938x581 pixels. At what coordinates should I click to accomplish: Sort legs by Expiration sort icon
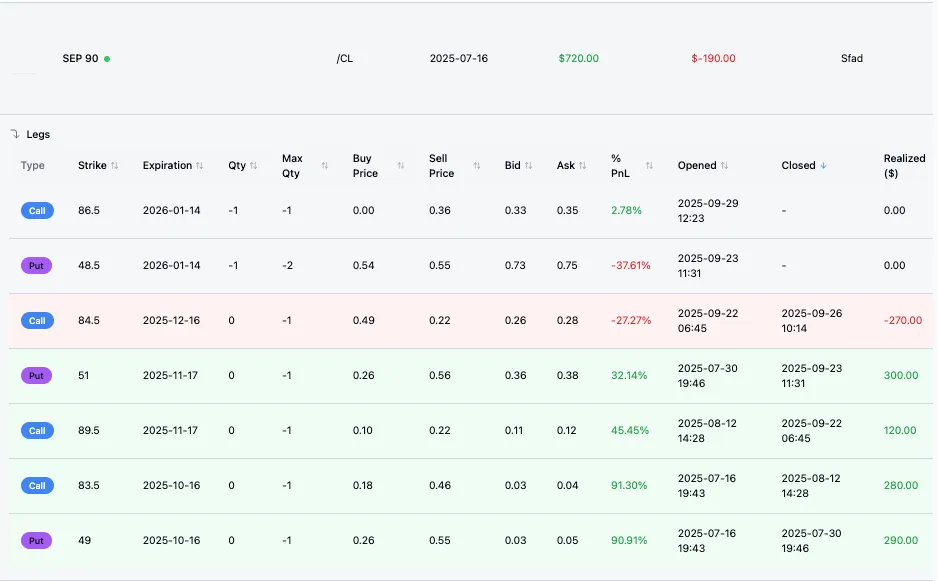200,166
